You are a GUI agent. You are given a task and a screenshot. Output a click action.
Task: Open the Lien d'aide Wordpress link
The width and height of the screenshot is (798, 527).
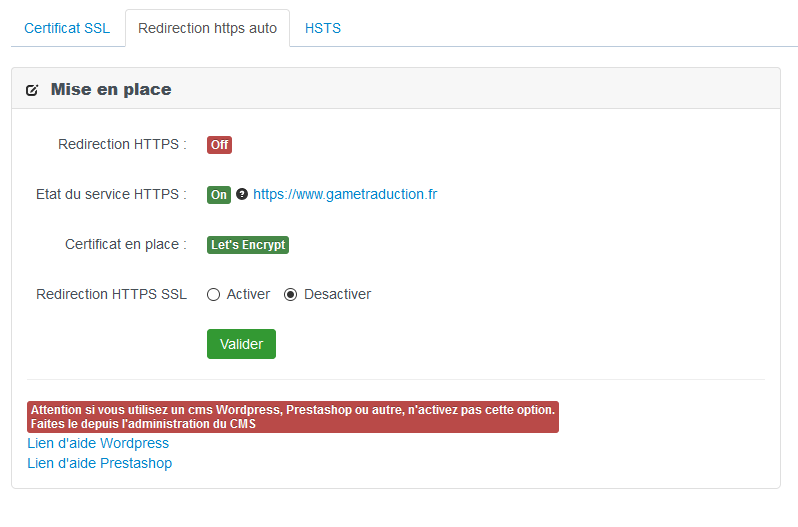click(98, 443)
